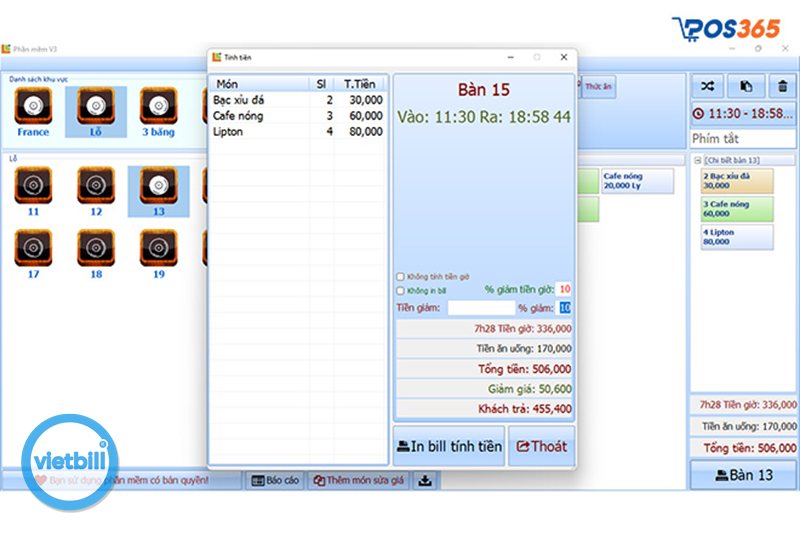Screen dimensions: 800x533
Task: Select table 17 icon
Action: [33, 248]
